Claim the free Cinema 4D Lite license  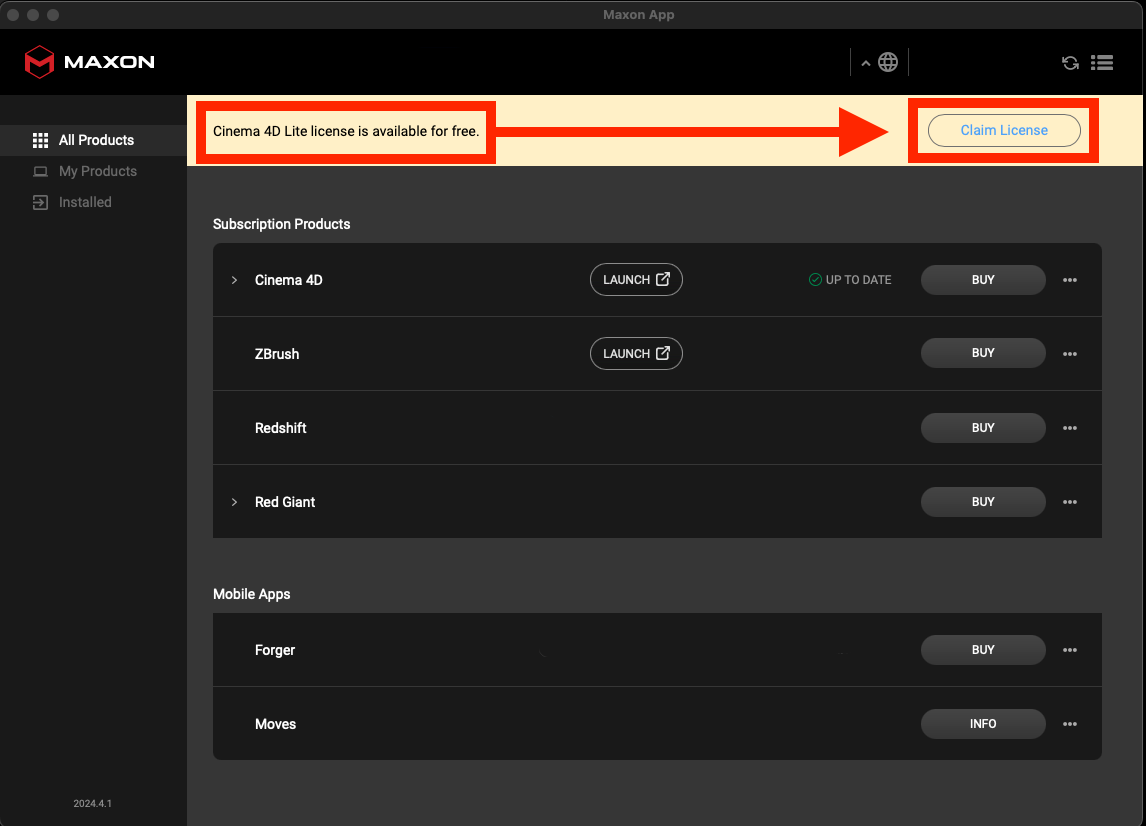pyautogui.click(x=1004, y=130)
